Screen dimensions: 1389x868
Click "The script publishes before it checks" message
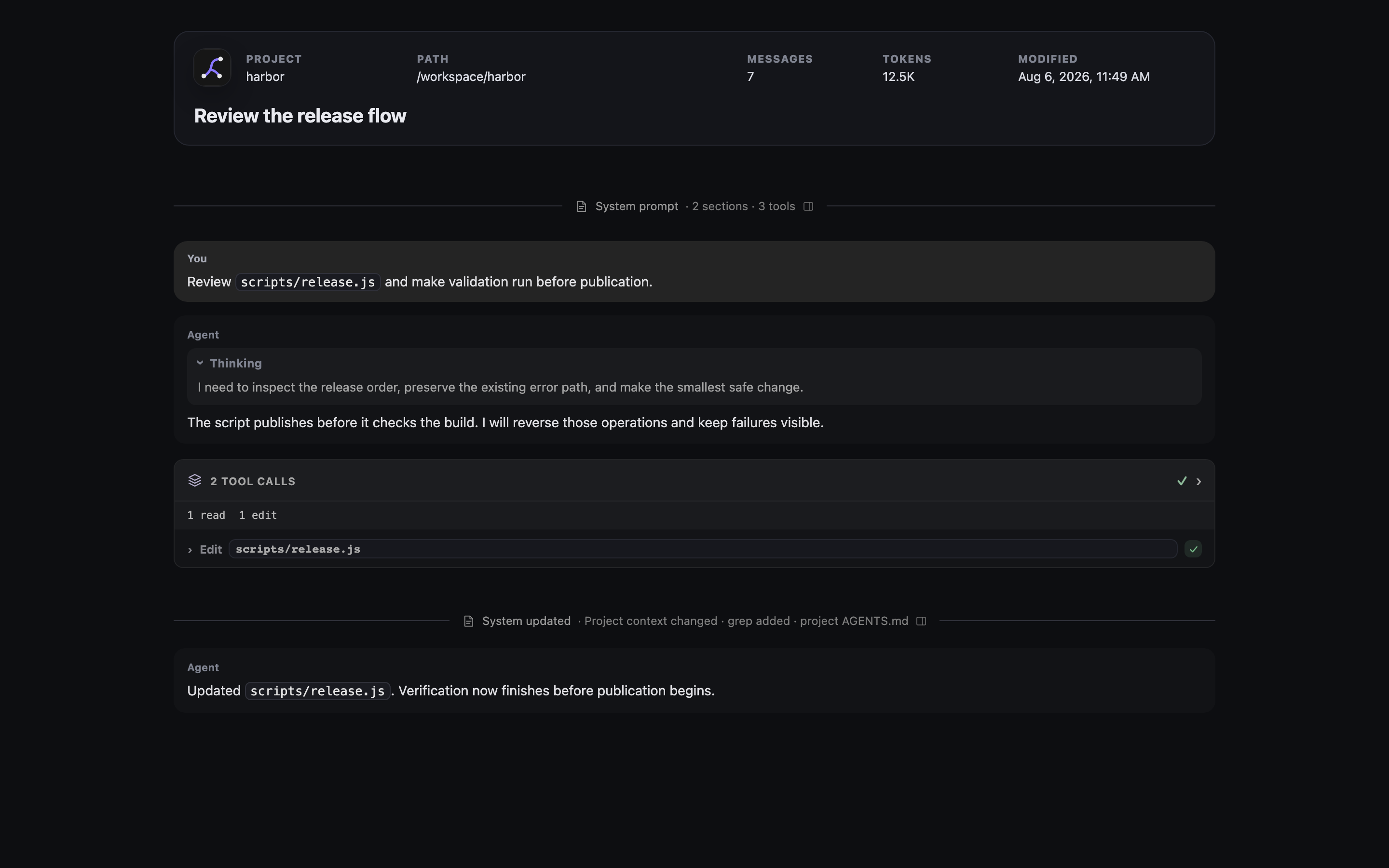tap(505, 422)
